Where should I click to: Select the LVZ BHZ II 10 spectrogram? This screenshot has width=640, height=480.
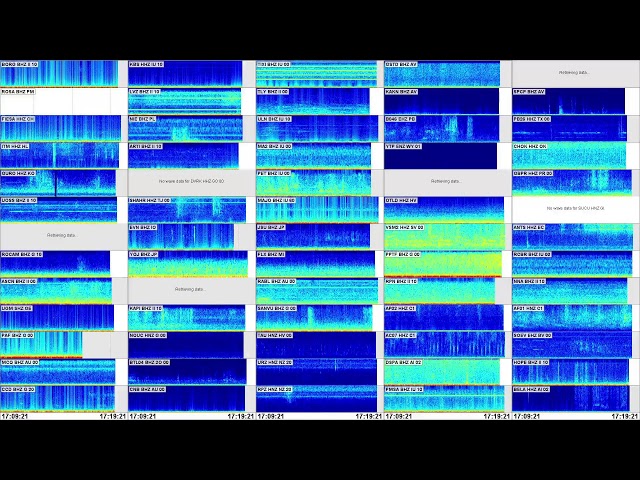(184, 101)
